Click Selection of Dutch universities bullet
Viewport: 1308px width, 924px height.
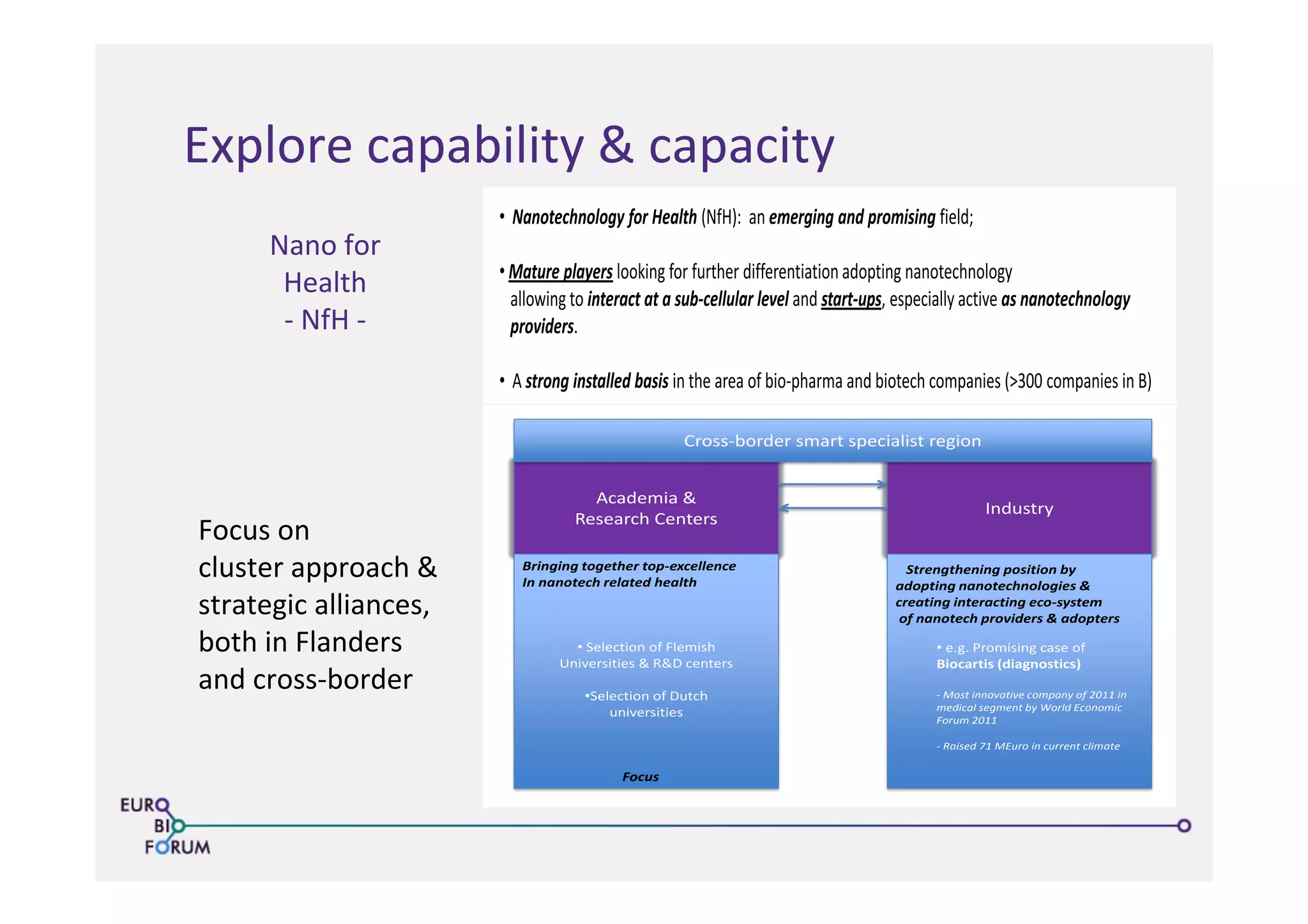click(646, 704)
